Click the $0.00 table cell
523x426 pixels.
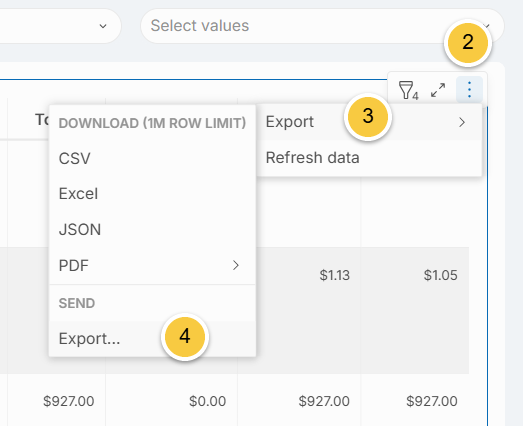207,401
